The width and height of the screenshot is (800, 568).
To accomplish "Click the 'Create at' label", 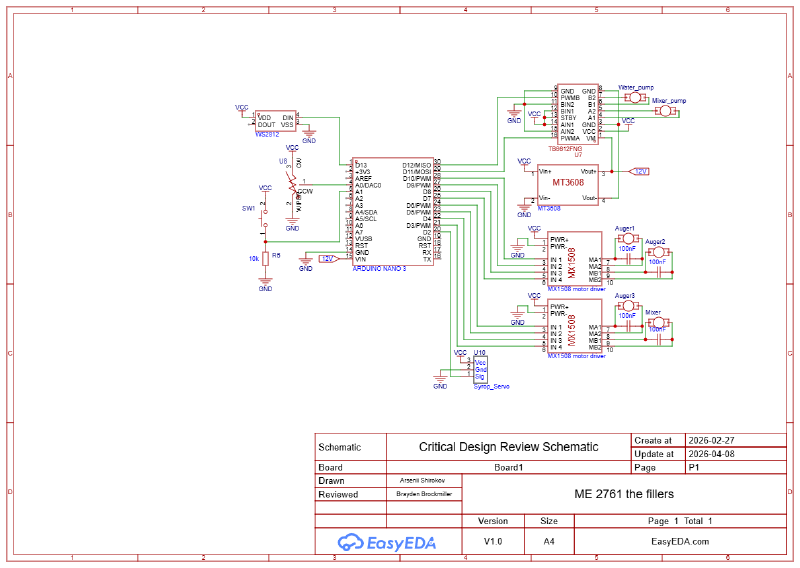I will pos(653,440).
